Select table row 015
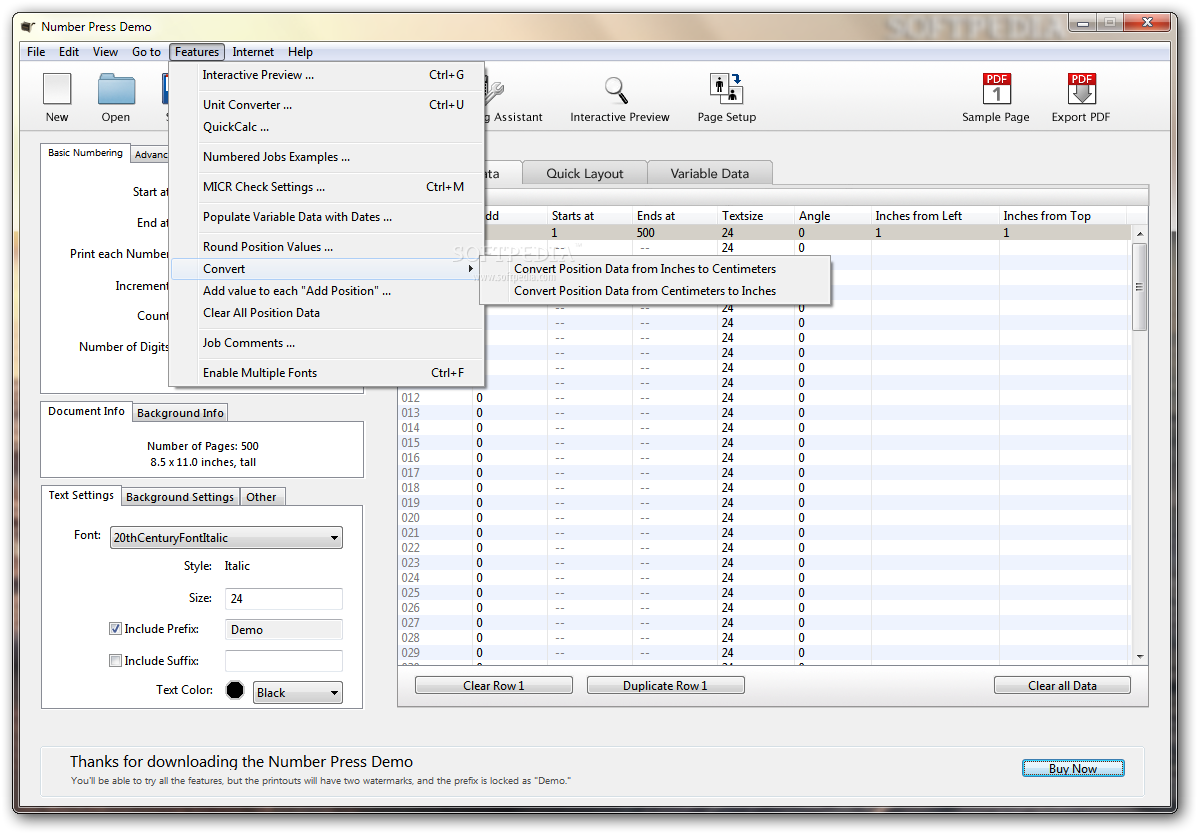 764,443
